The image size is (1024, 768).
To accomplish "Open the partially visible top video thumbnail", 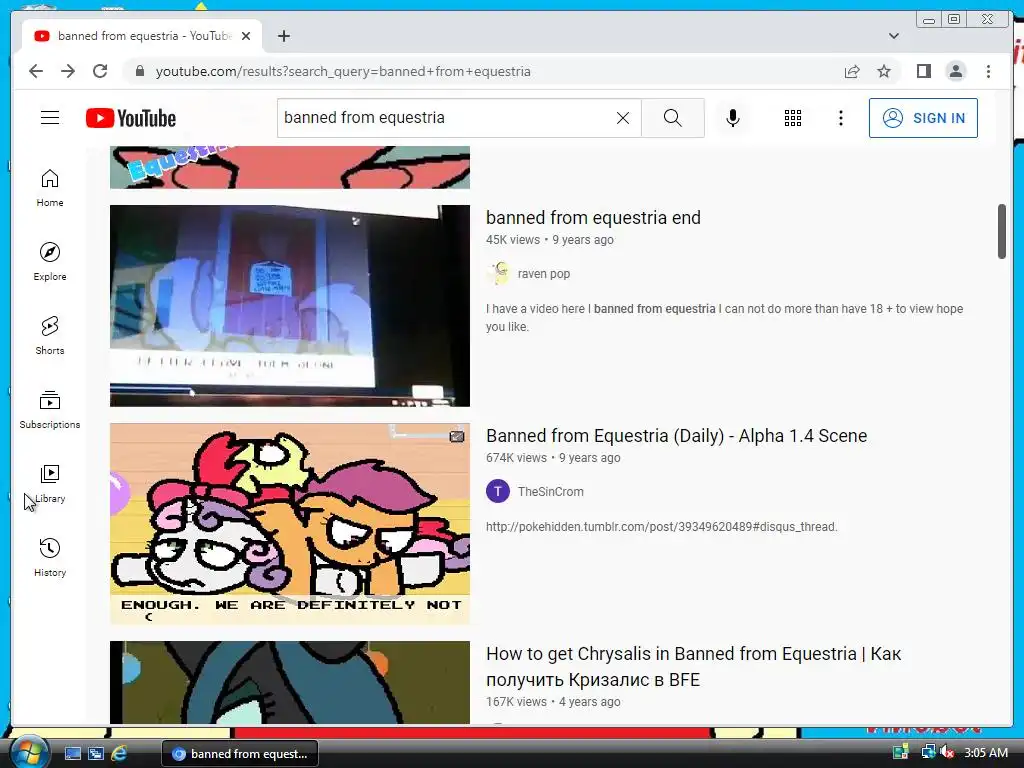I will pyautogui.click(x=290, y=167).
